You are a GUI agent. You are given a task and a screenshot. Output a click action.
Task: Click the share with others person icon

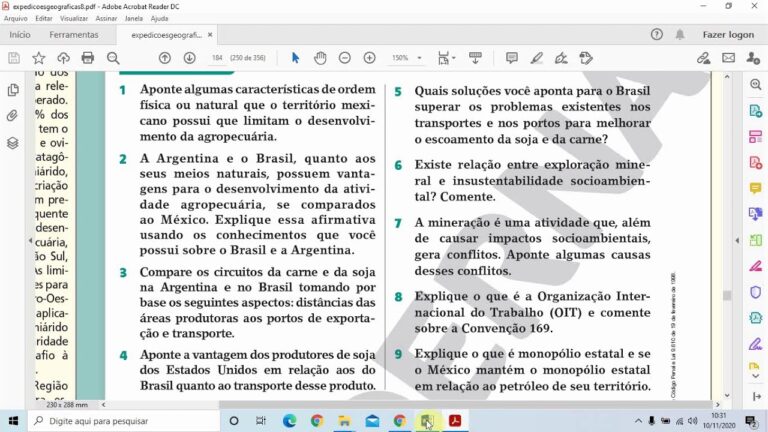(x=753, y=58)
